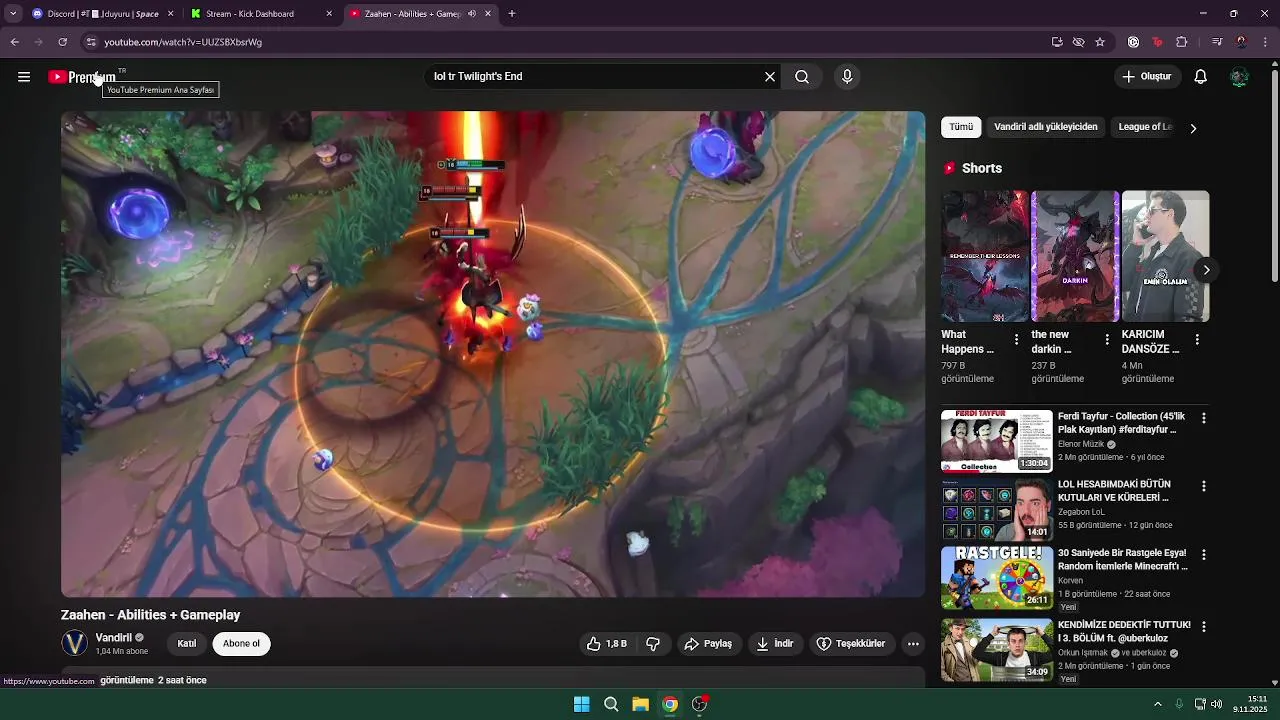Image resolution: width=1280 pixels, height=720 pixels.
Task: Select the Tümü filter chip
Action: click(961, 127)
